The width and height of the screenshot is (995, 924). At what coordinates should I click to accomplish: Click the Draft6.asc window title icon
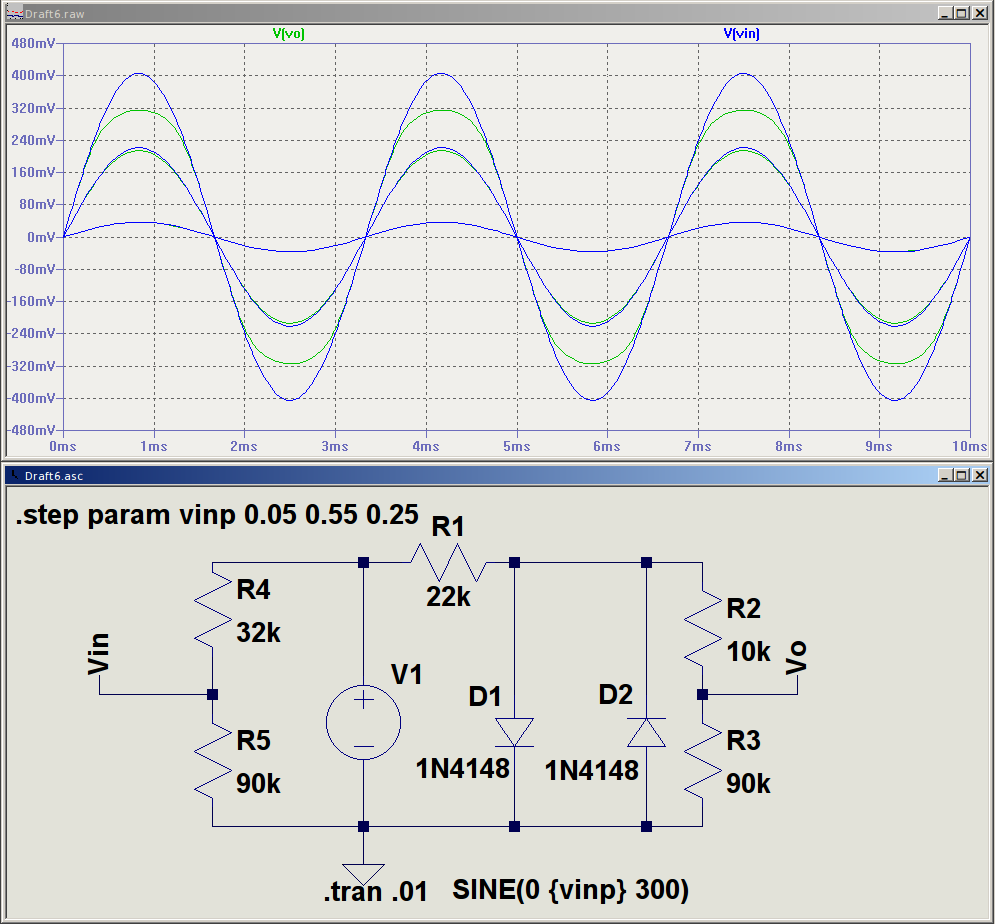click(14, 475)
